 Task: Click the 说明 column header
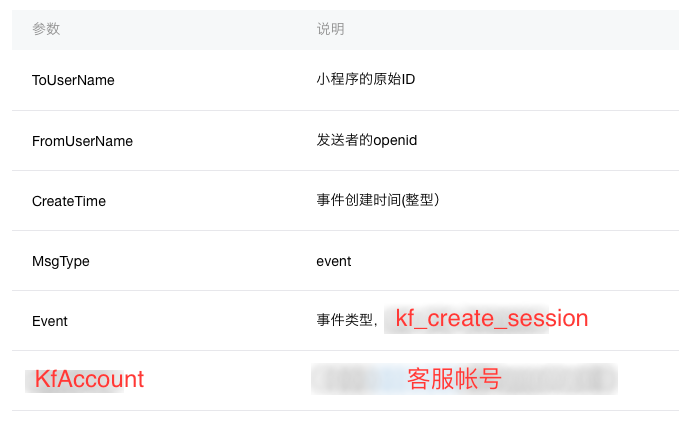point(330,29)
